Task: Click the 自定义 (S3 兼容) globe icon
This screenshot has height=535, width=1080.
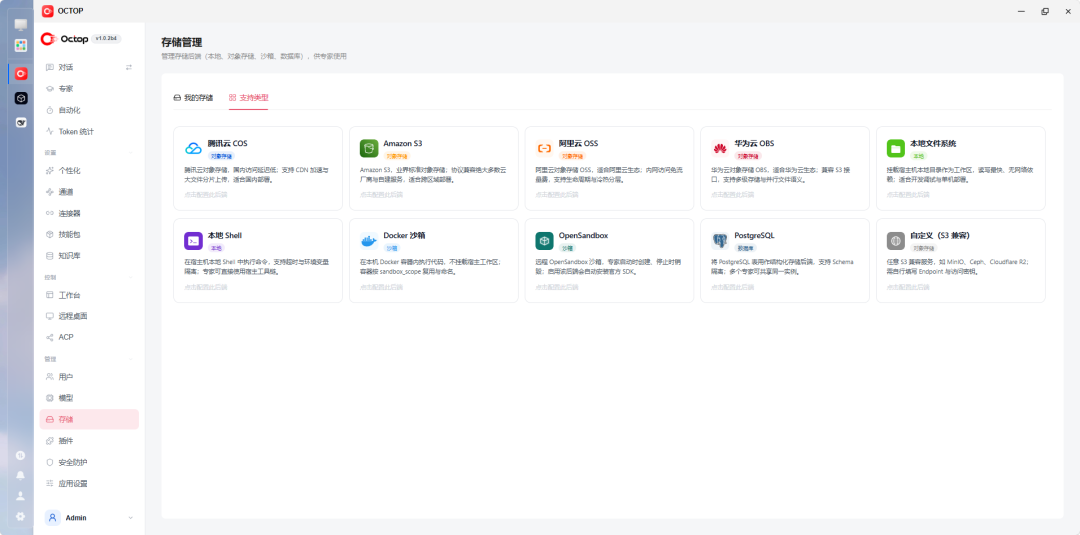Action: [895, 241]
